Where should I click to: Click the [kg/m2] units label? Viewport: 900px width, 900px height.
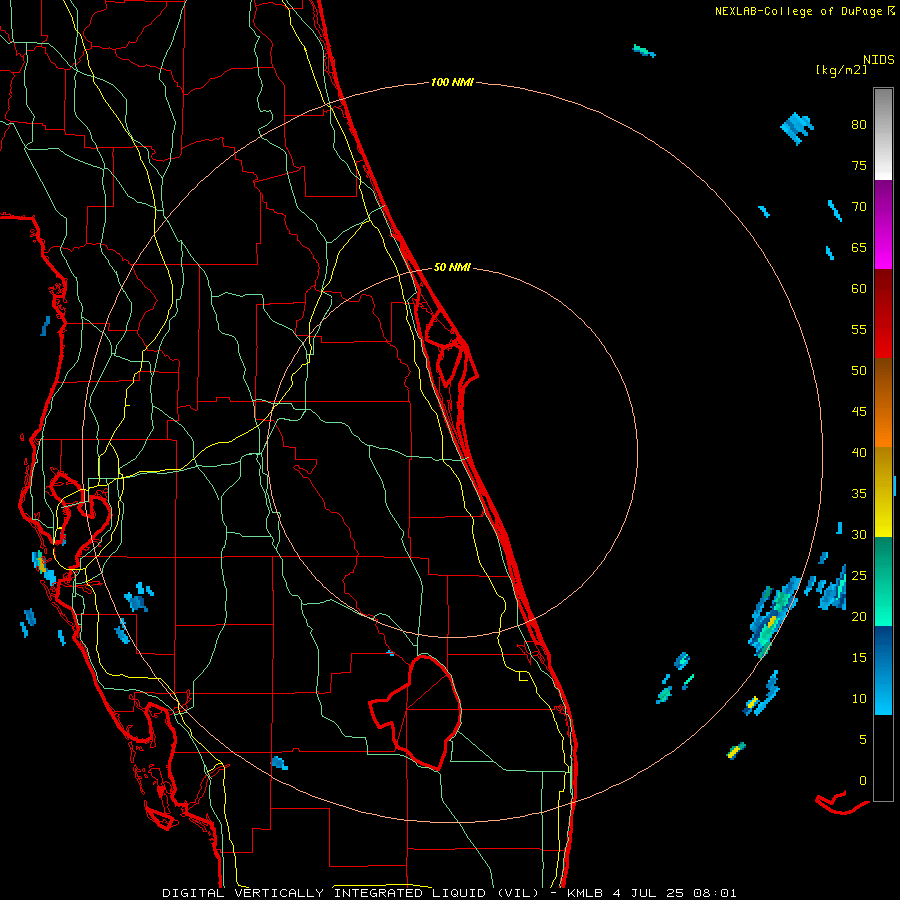point(841,70)
